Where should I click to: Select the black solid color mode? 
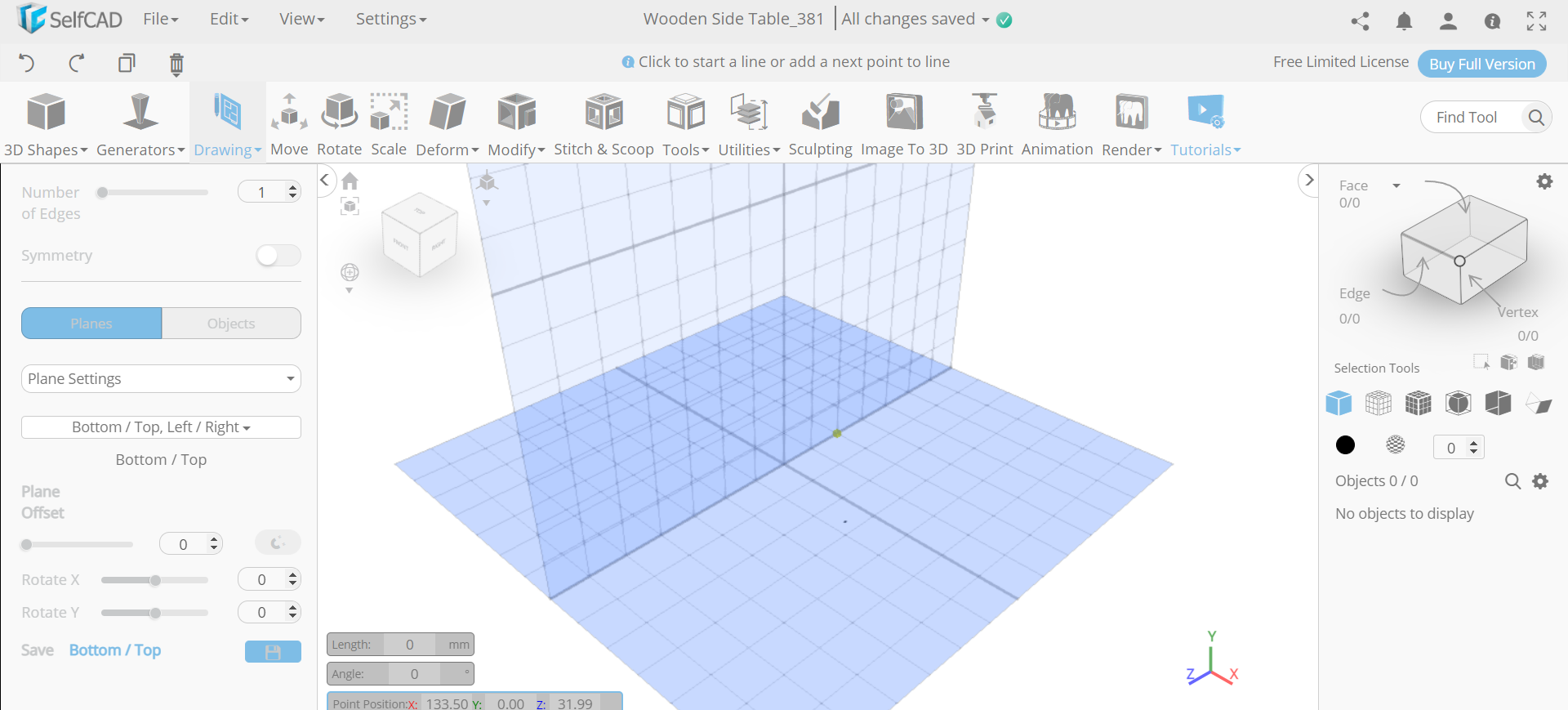click(x=1345, y=444)
